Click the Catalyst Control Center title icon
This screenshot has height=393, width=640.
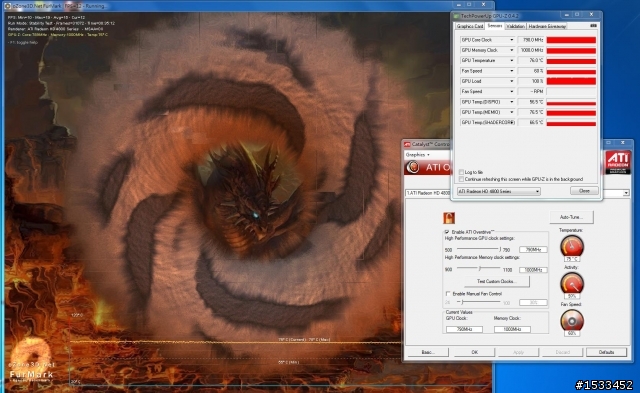(x=407, y=144)
